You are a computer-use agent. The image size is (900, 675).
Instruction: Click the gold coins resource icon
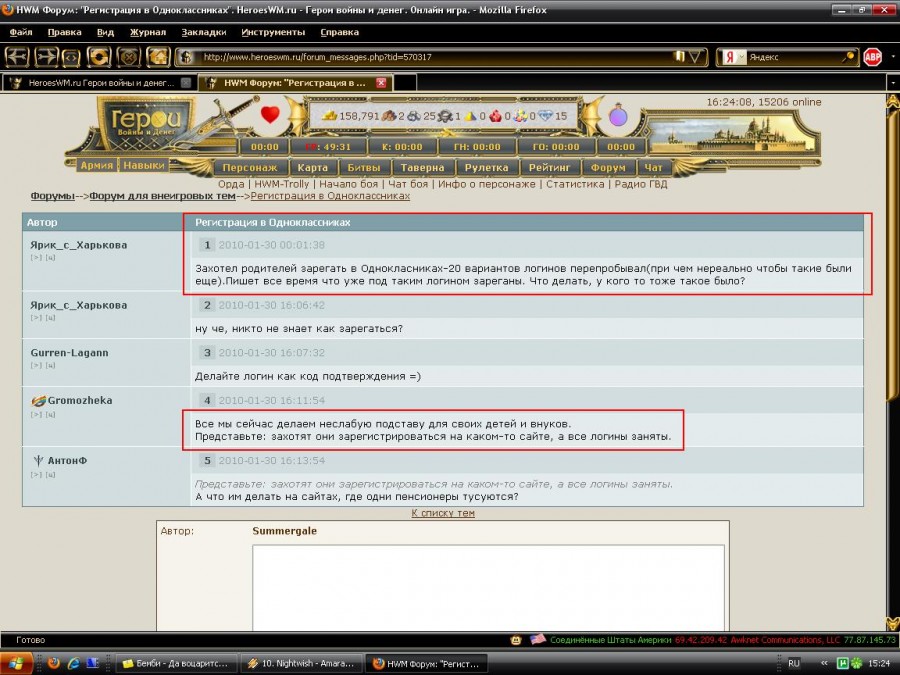[x=330, y=116]
